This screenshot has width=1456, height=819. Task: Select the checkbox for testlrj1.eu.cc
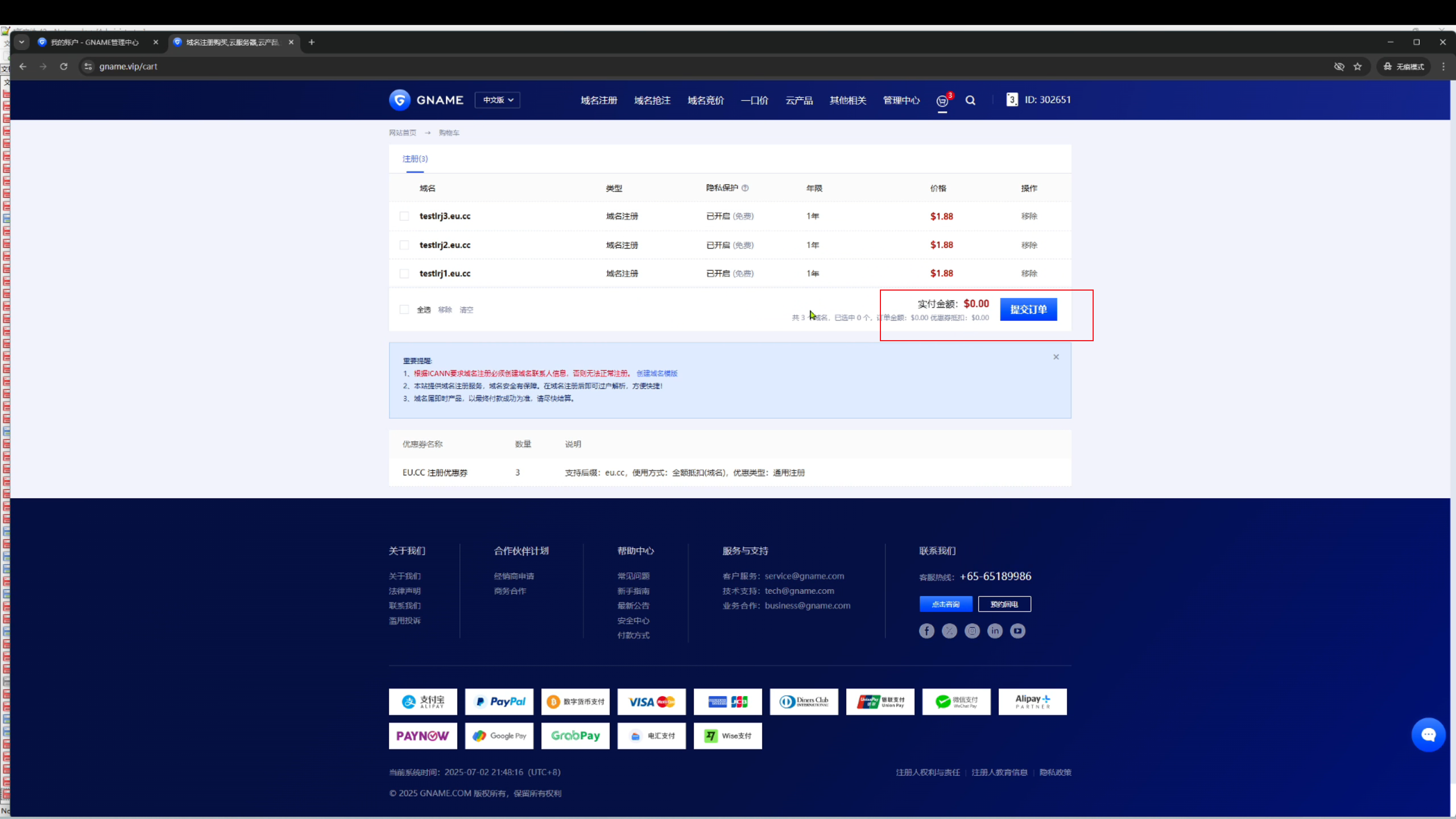pos(404,274)
